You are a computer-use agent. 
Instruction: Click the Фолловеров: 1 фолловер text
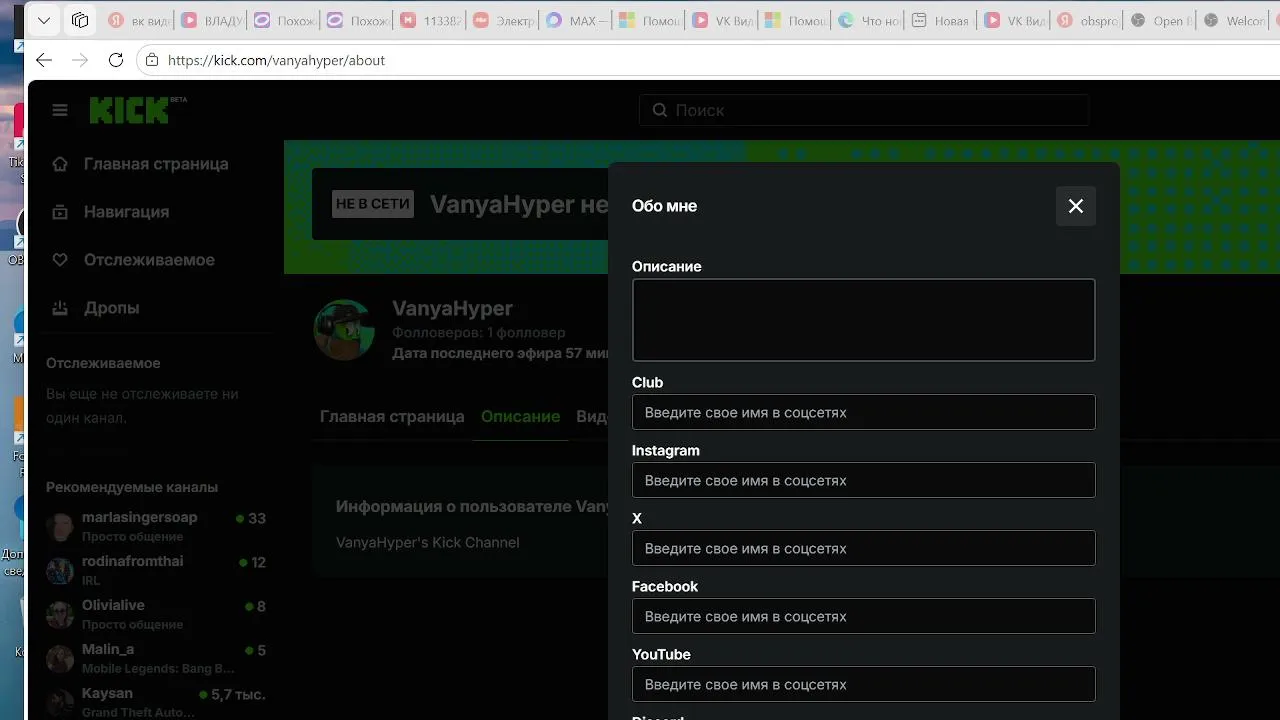tap(478, 332)
